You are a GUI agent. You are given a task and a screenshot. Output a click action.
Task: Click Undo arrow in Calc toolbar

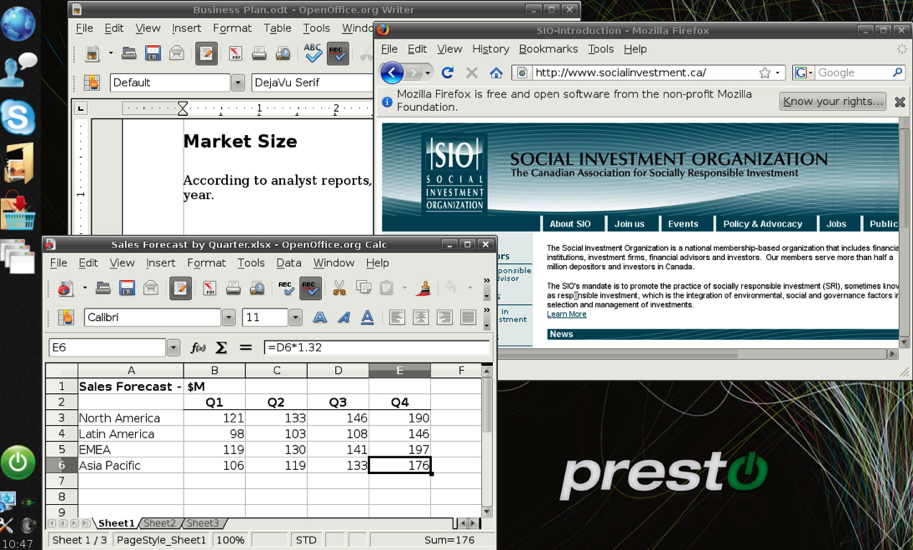pyautogui.click(x=451, y=287)
